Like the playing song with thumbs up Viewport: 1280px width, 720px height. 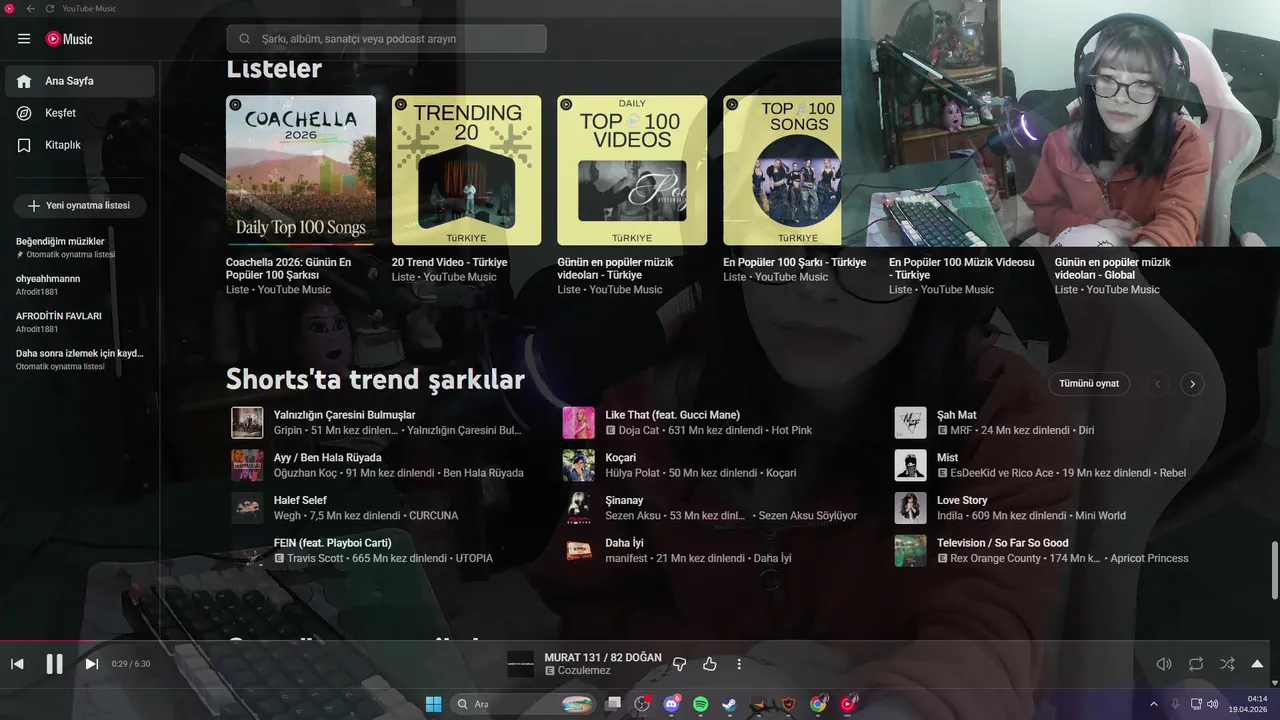tap(710, 664)
